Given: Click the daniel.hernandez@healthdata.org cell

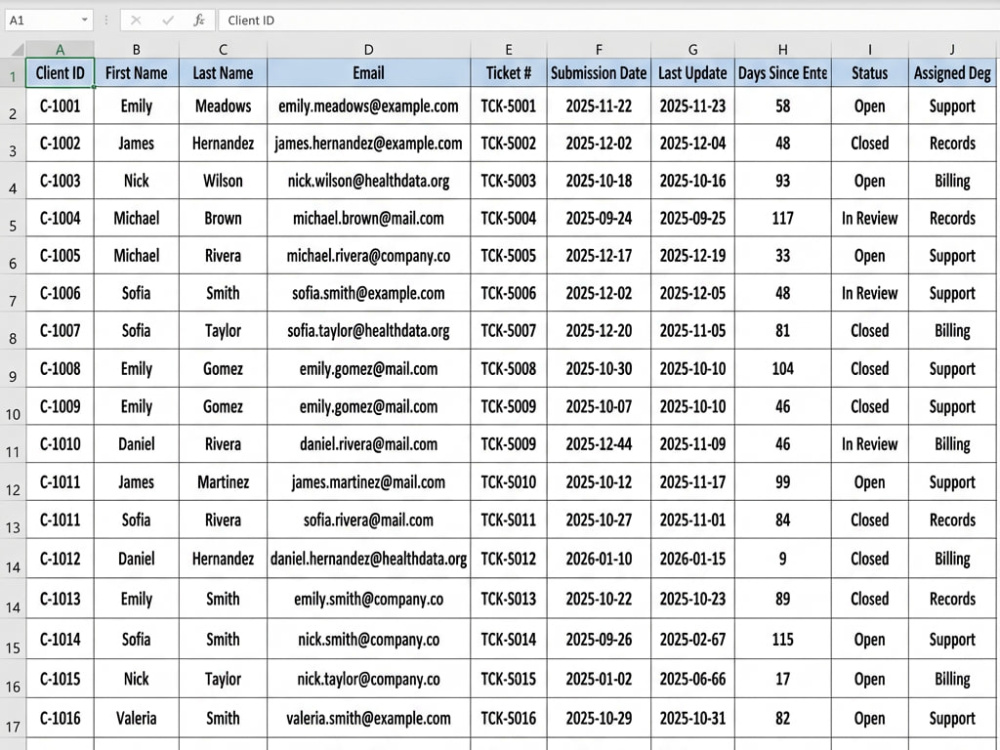Looking at the screenshot, I should click(x=369, y=559).
